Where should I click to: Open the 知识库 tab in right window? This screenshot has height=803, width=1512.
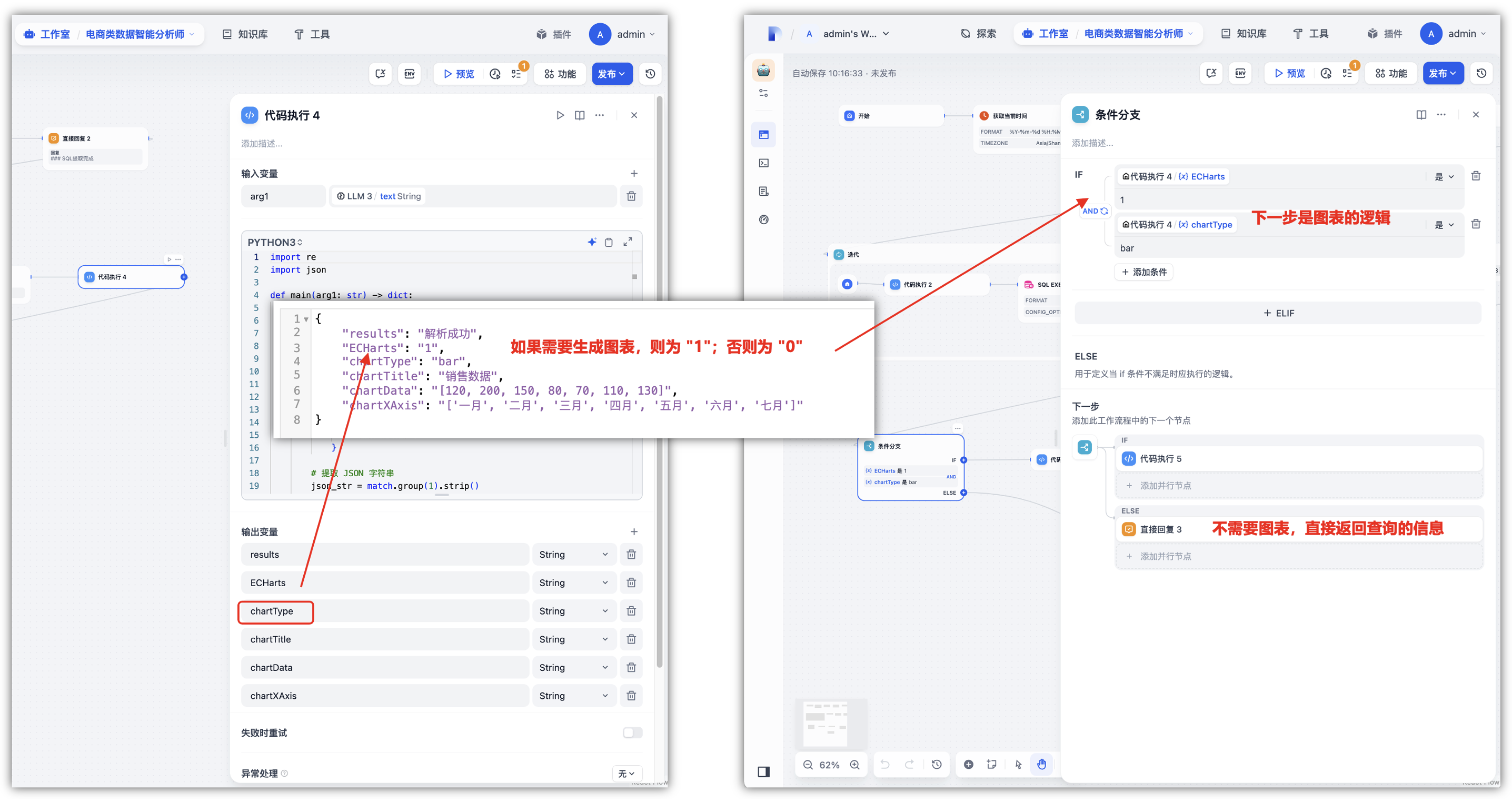point(1244,34)
